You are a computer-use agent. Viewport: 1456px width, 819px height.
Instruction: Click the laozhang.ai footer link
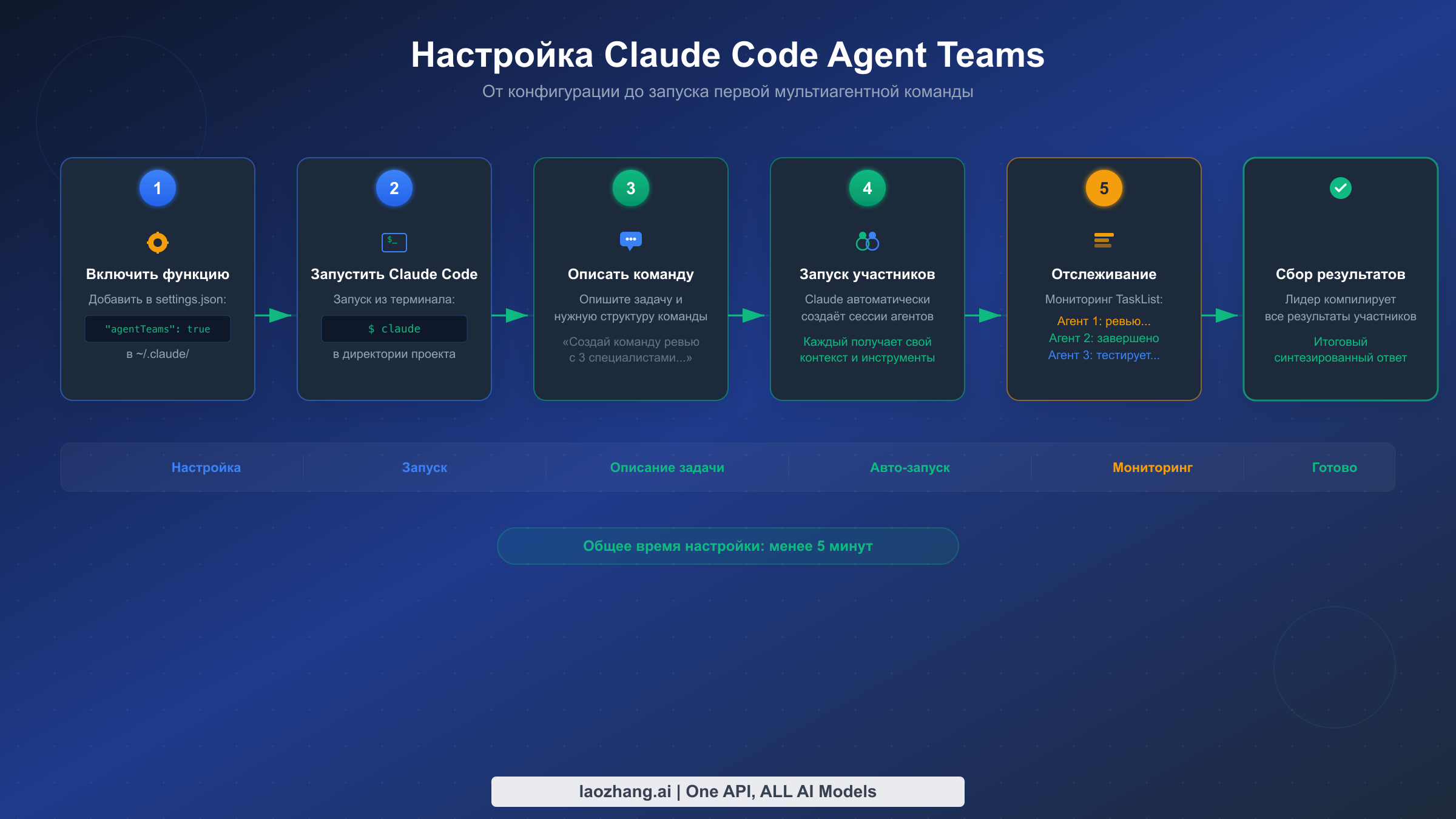tap(727, 791)
